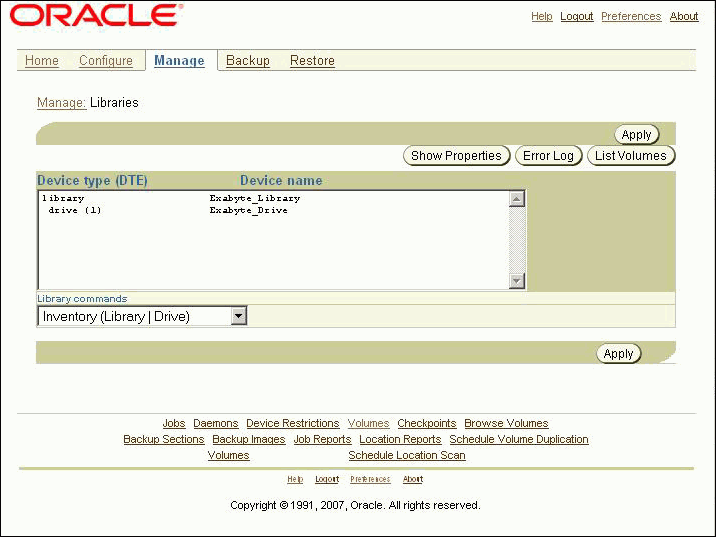This screenshot has width=716, height=537.
Task: Switch to the Home tab
Action: point(42,61)
